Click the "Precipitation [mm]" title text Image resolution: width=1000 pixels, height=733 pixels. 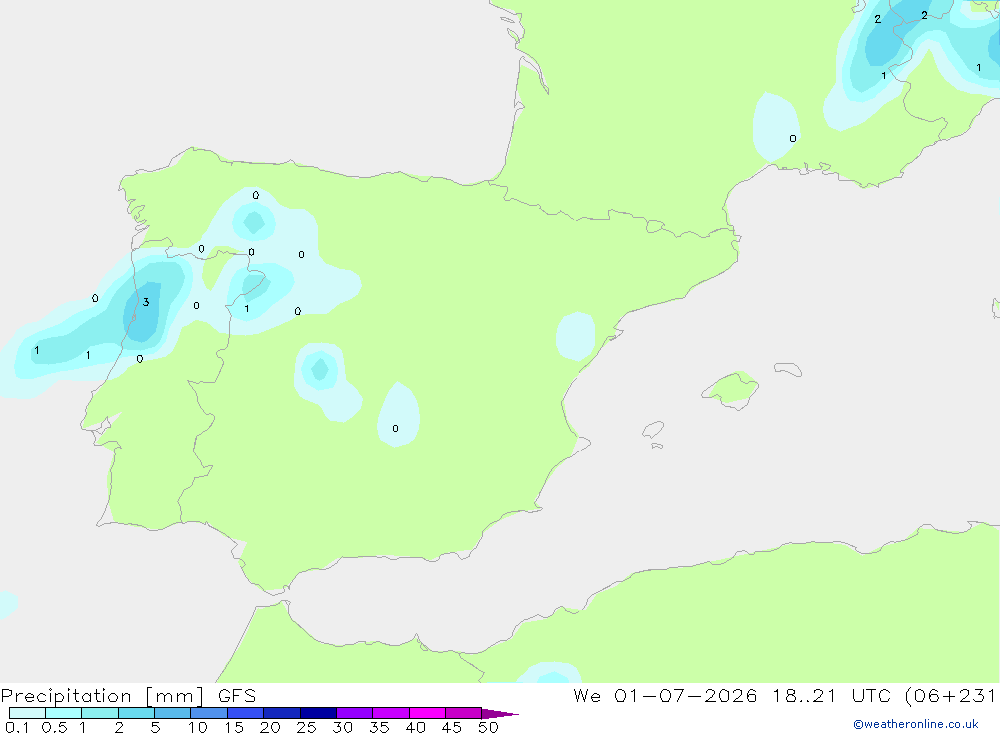tap(102, 696)
